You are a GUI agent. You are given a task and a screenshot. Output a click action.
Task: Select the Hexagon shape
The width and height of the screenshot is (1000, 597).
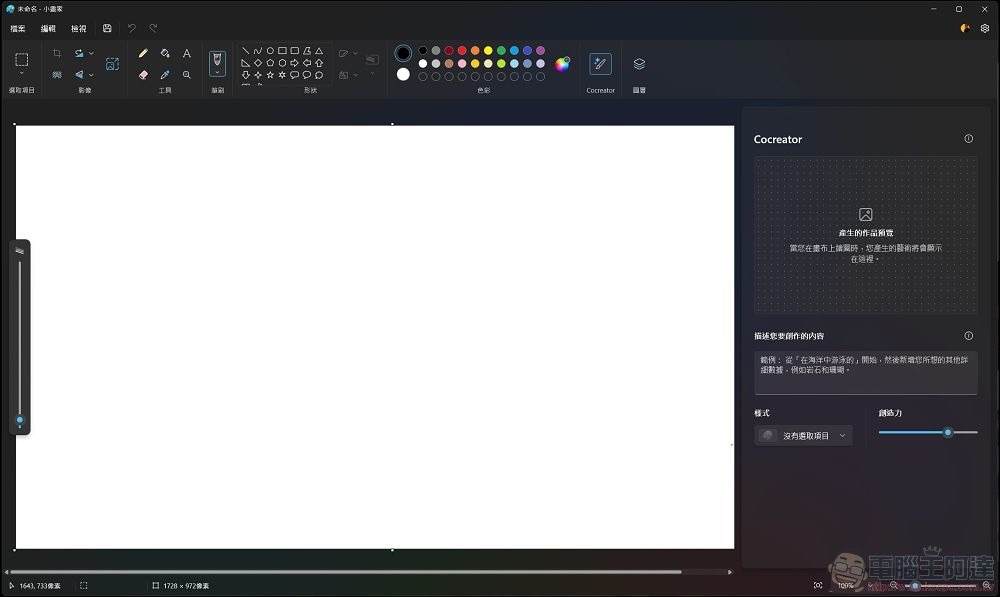tap(282, 63)
